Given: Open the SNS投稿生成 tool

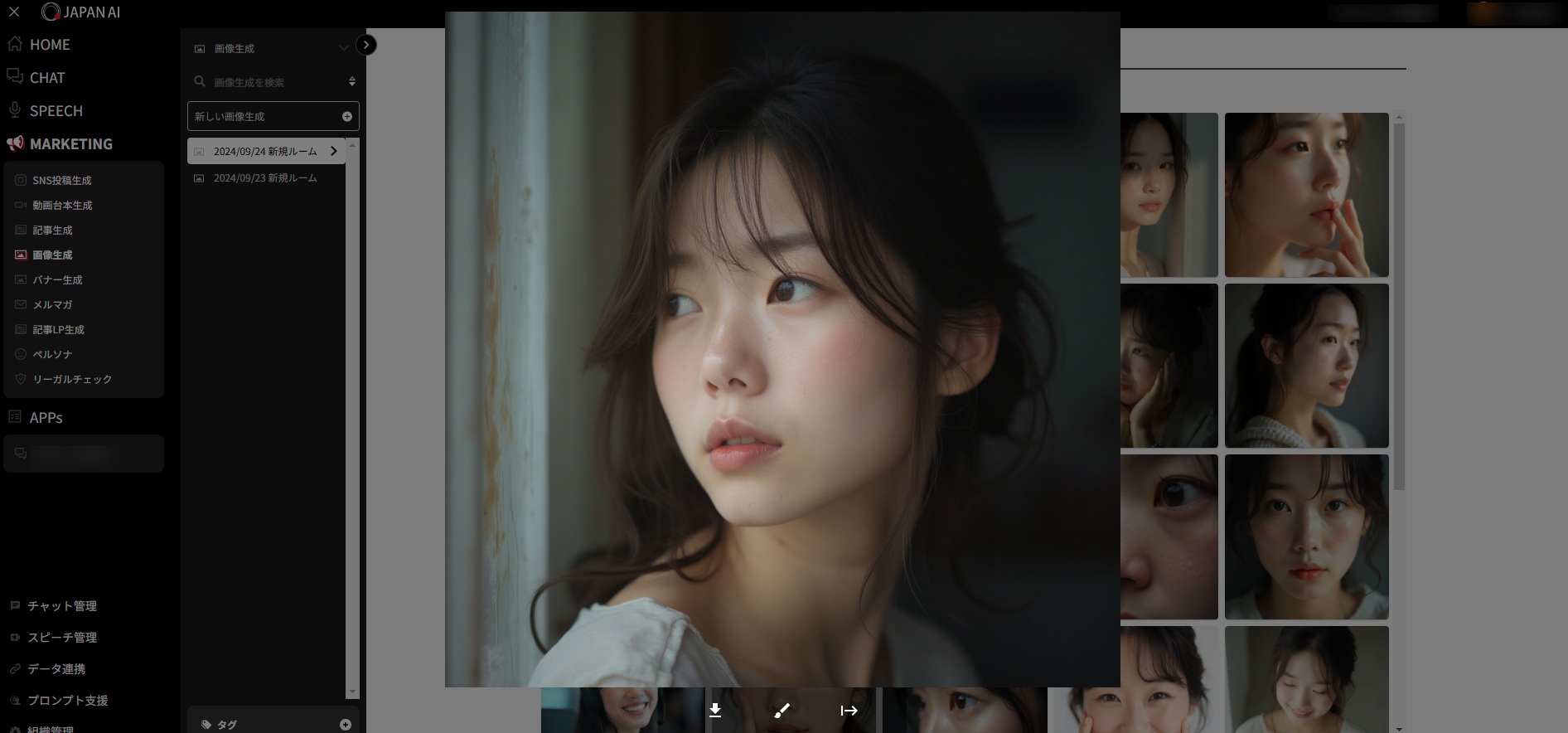Looking at the screenshot, I should point(62,181).
